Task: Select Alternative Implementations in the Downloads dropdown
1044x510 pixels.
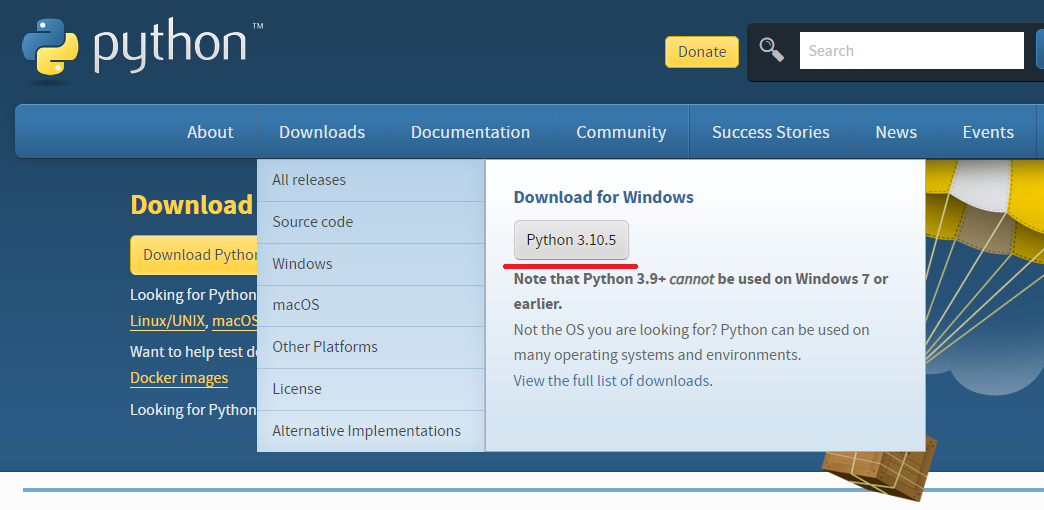Action: pos(371,431)
